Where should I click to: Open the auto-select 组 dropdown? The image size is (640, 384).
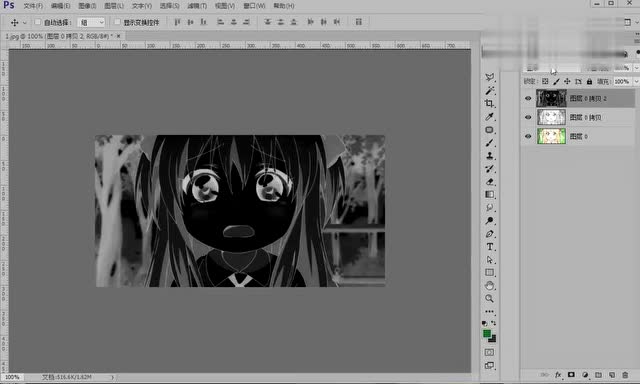[x=91, y=22]
